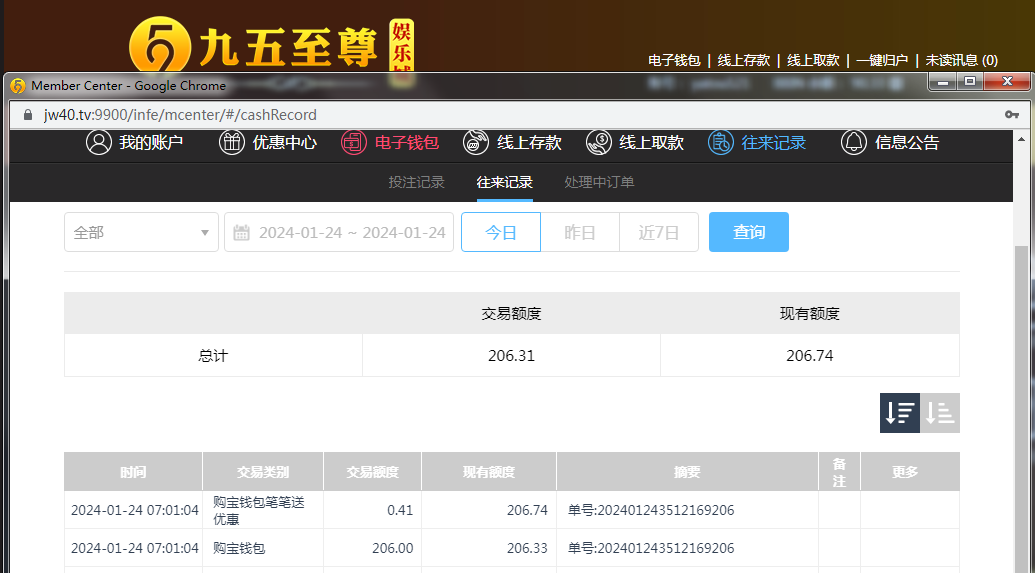Open 未读讯息 link in header
Image resolution: width=1035 pixels, height=573 pixels.
[x=961, y=60]
